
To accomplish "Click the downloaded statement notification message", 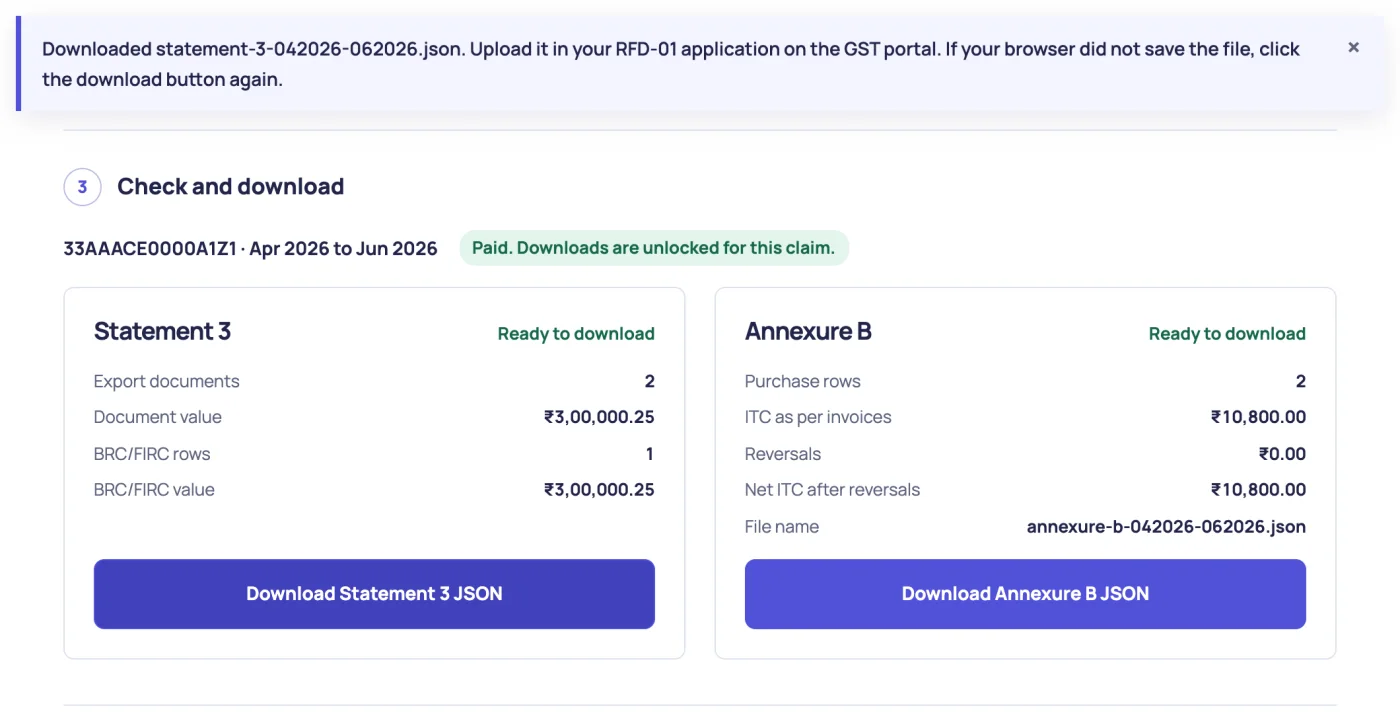I will tap(671, 64).
